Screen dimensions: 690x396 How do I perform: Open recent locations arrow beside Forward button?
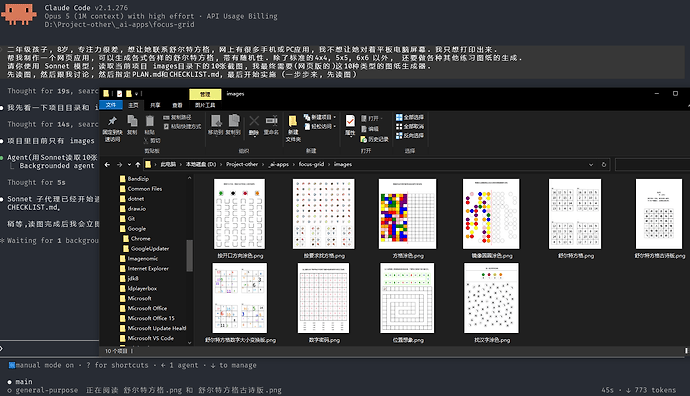click(x=129, y=165)
